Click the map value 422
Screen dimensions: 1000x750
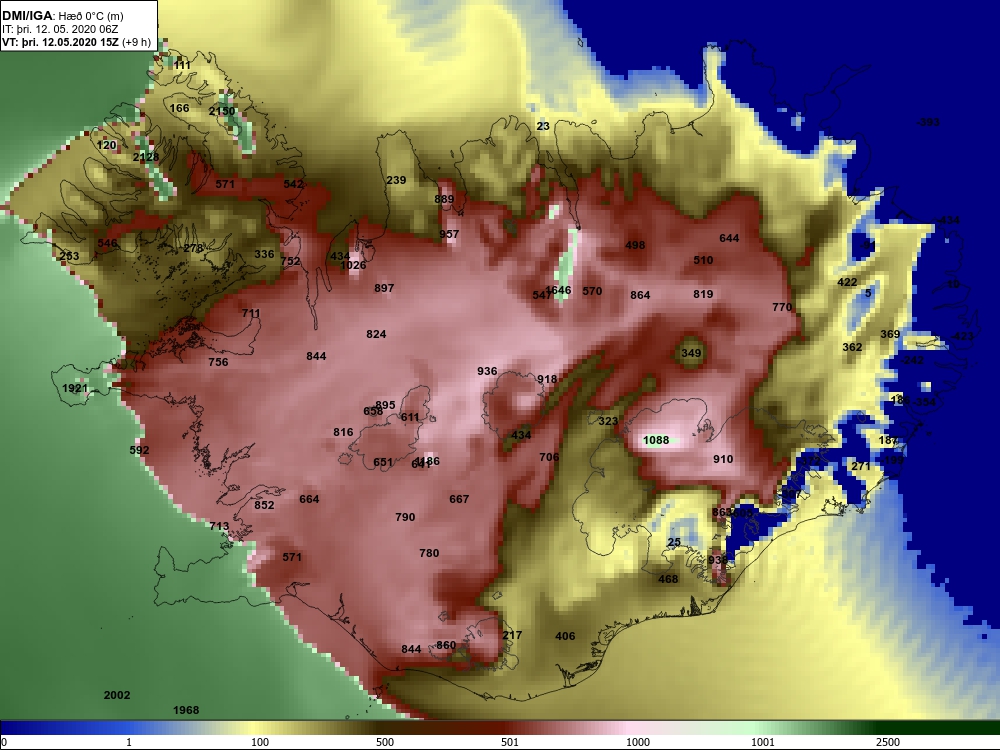tap(847, 283)
